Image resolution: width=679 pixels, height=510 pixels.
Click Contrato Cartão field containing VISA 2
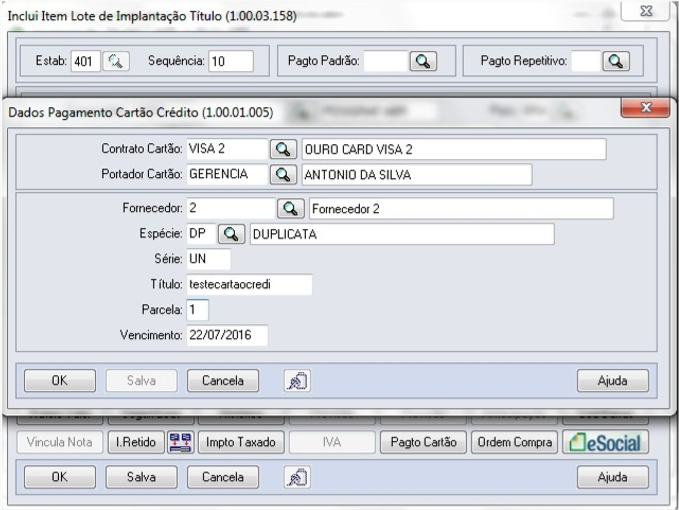click(x=227, y=149)
